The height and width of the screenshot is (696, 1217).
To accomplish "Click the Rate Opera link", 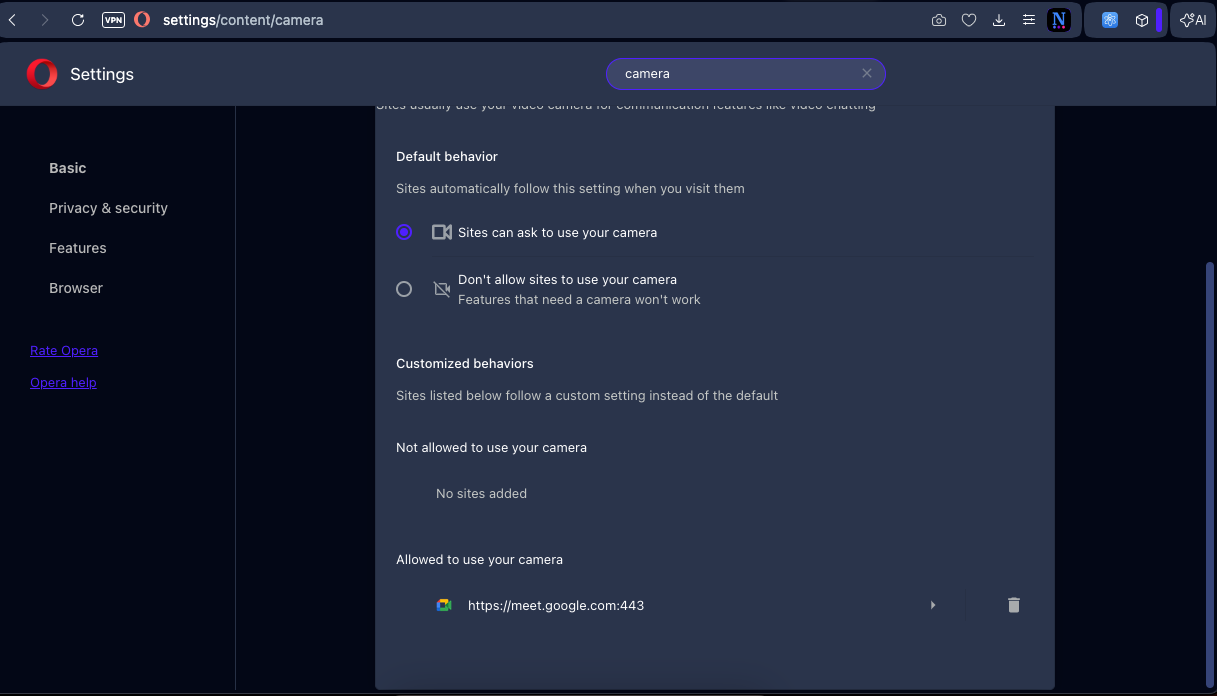I will pos(64,351).
